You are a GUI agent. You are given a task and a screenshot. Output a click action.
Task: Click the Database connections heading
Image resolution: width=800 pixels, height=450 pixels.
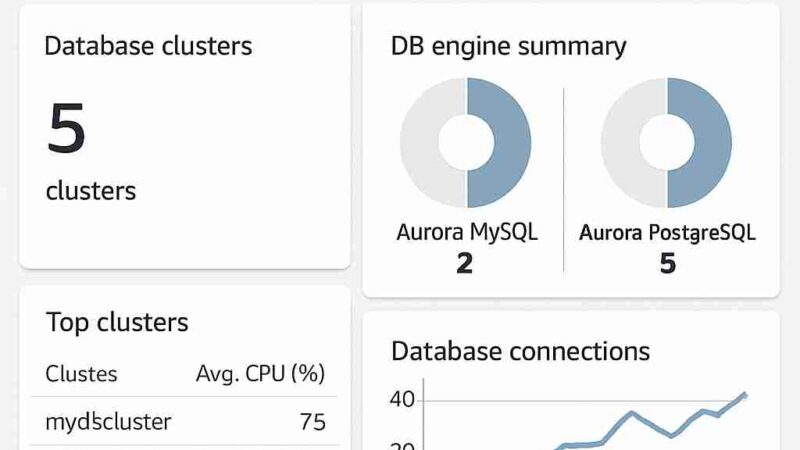[520, 351]
